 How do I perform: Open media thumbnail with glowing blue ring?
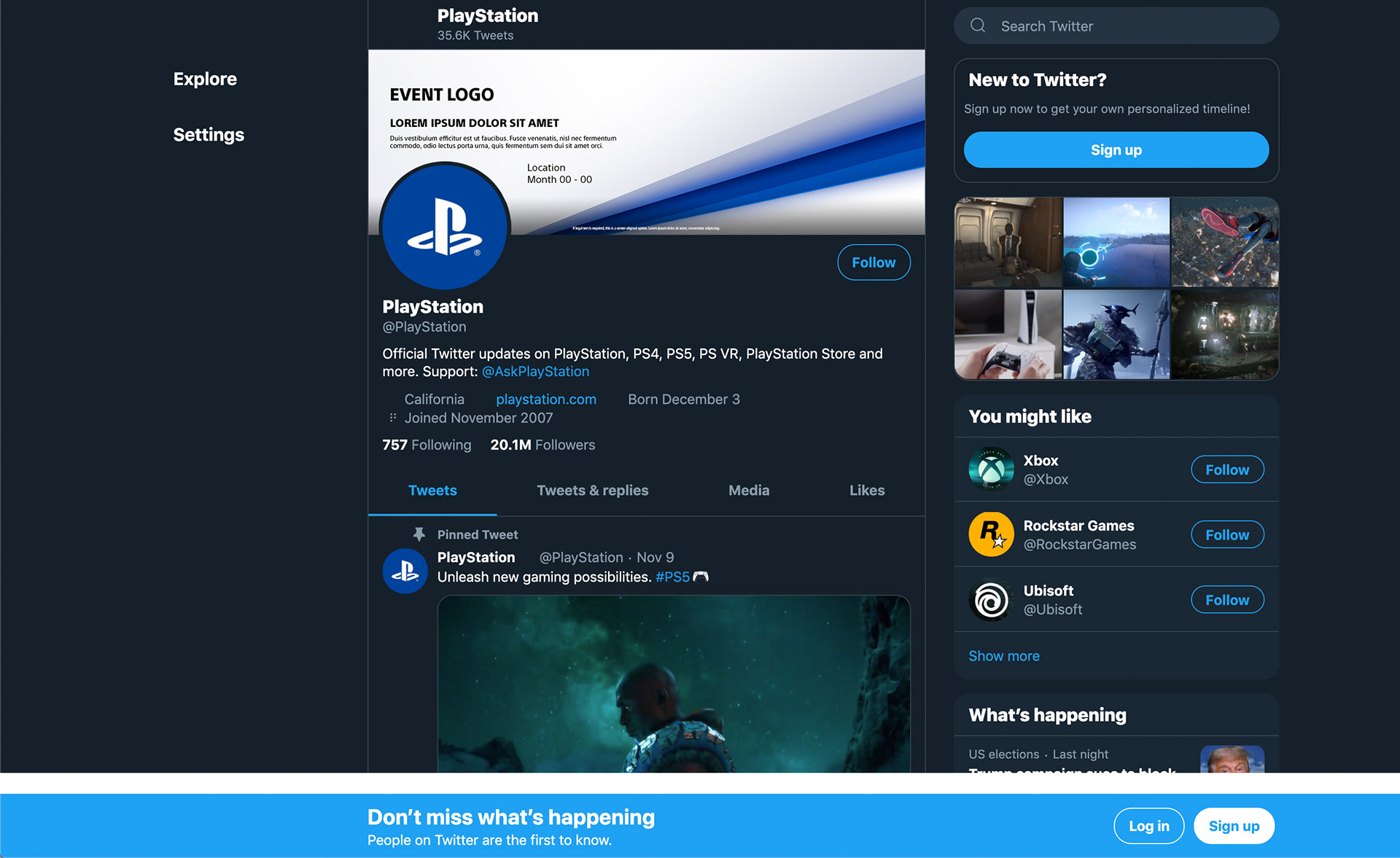pos(1116,242)
